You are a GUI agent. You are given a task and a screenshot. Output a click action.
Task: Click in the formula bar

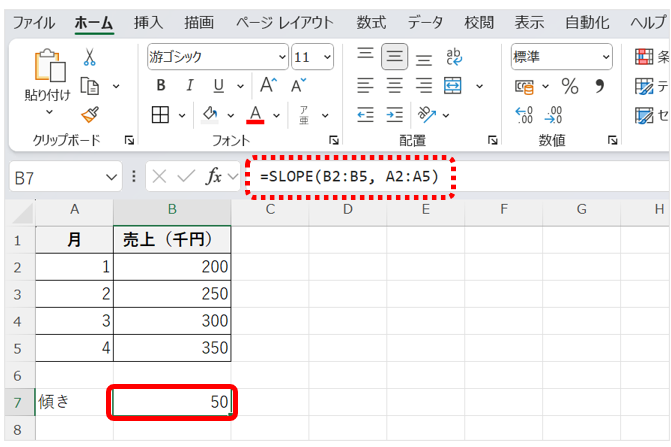click(x=456, y=176)
